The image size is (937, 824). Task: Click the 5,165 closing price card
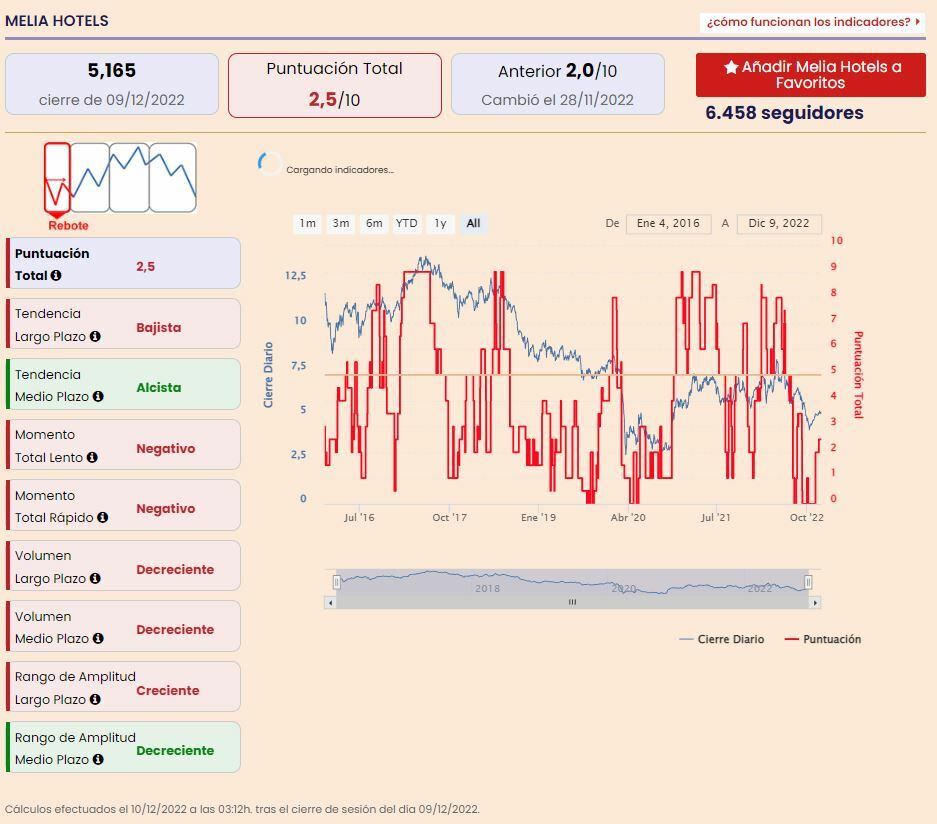coord(112,84)
